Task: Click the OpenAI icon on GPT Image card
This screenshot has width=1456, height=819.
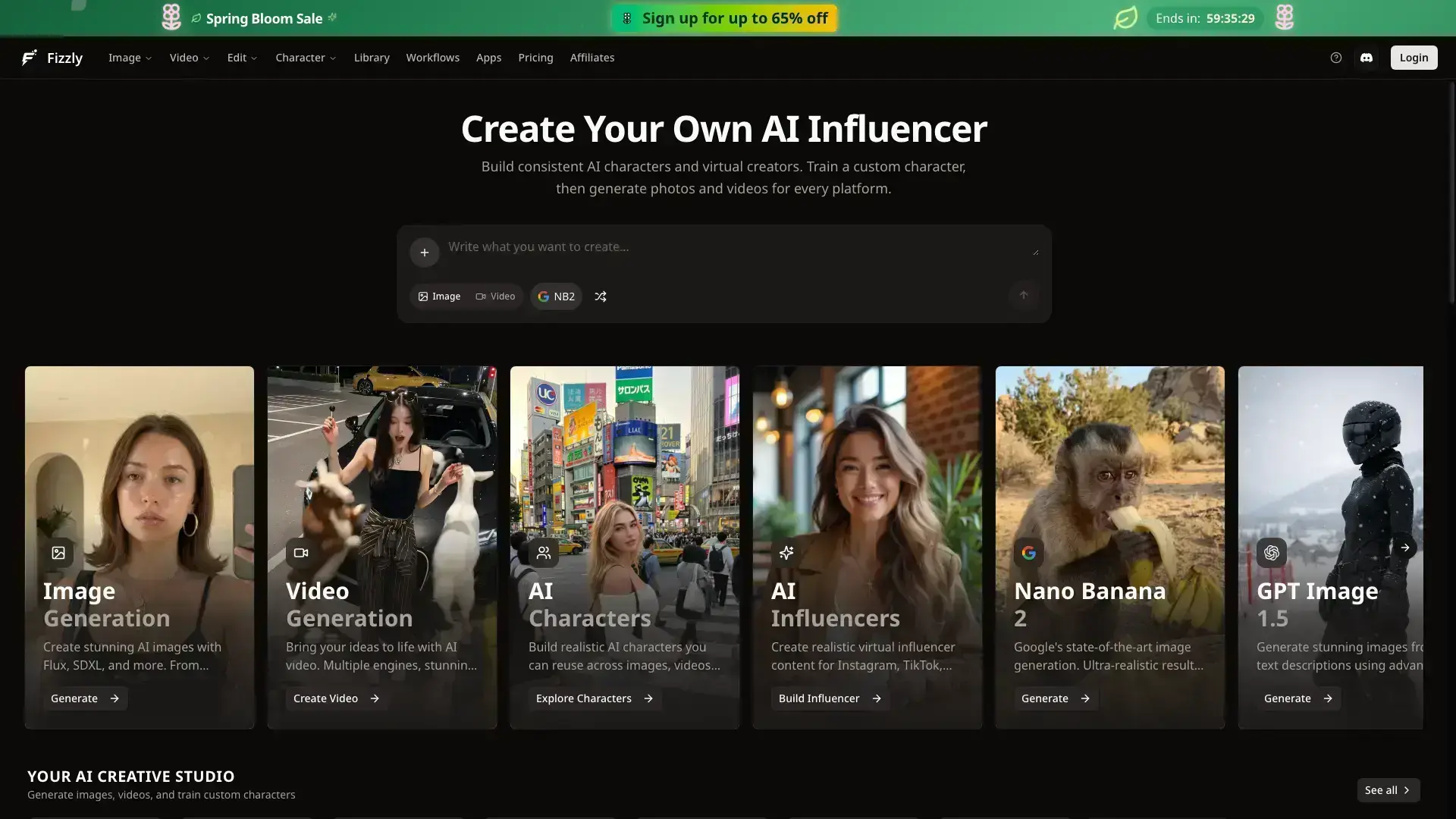Action: click(1272, 553)
